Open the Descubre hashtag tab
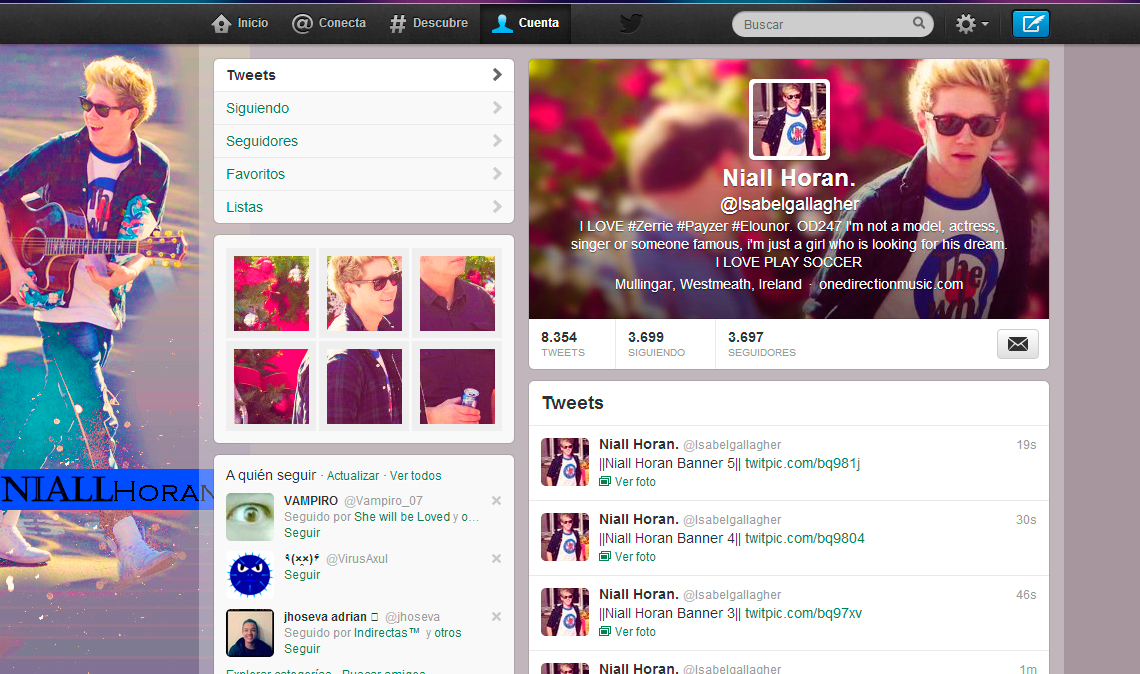Image resolution: width=1140 pixels, height=674 pixels. (429, 23)
